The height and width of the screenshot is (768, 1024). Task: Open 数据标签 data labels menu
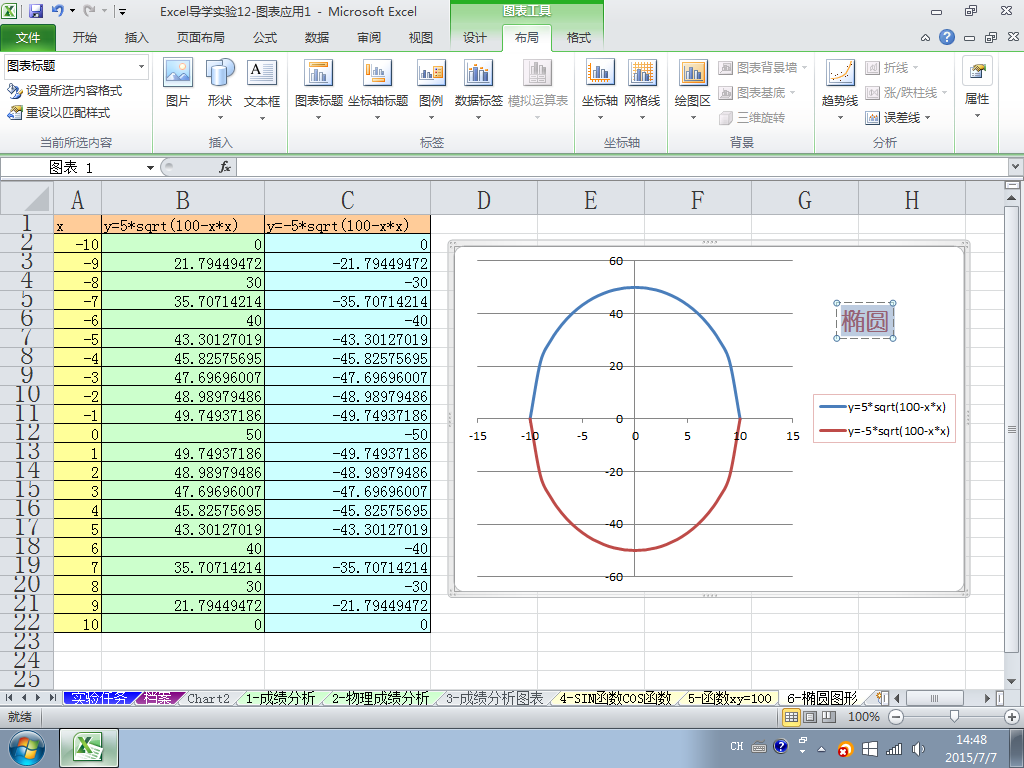(479, 89)
